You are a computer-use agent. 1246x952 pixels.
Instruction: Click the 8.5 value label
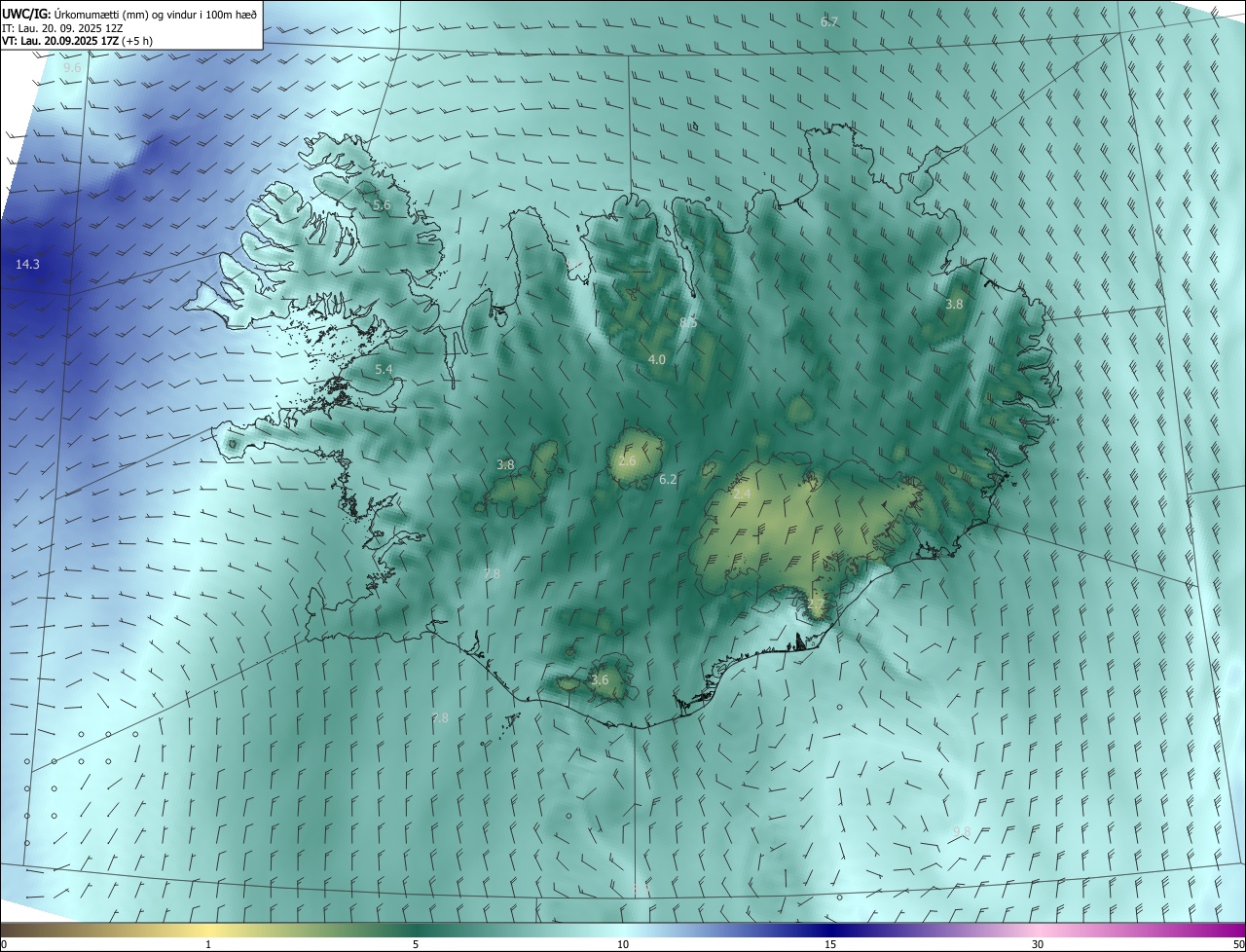(688, 322)
